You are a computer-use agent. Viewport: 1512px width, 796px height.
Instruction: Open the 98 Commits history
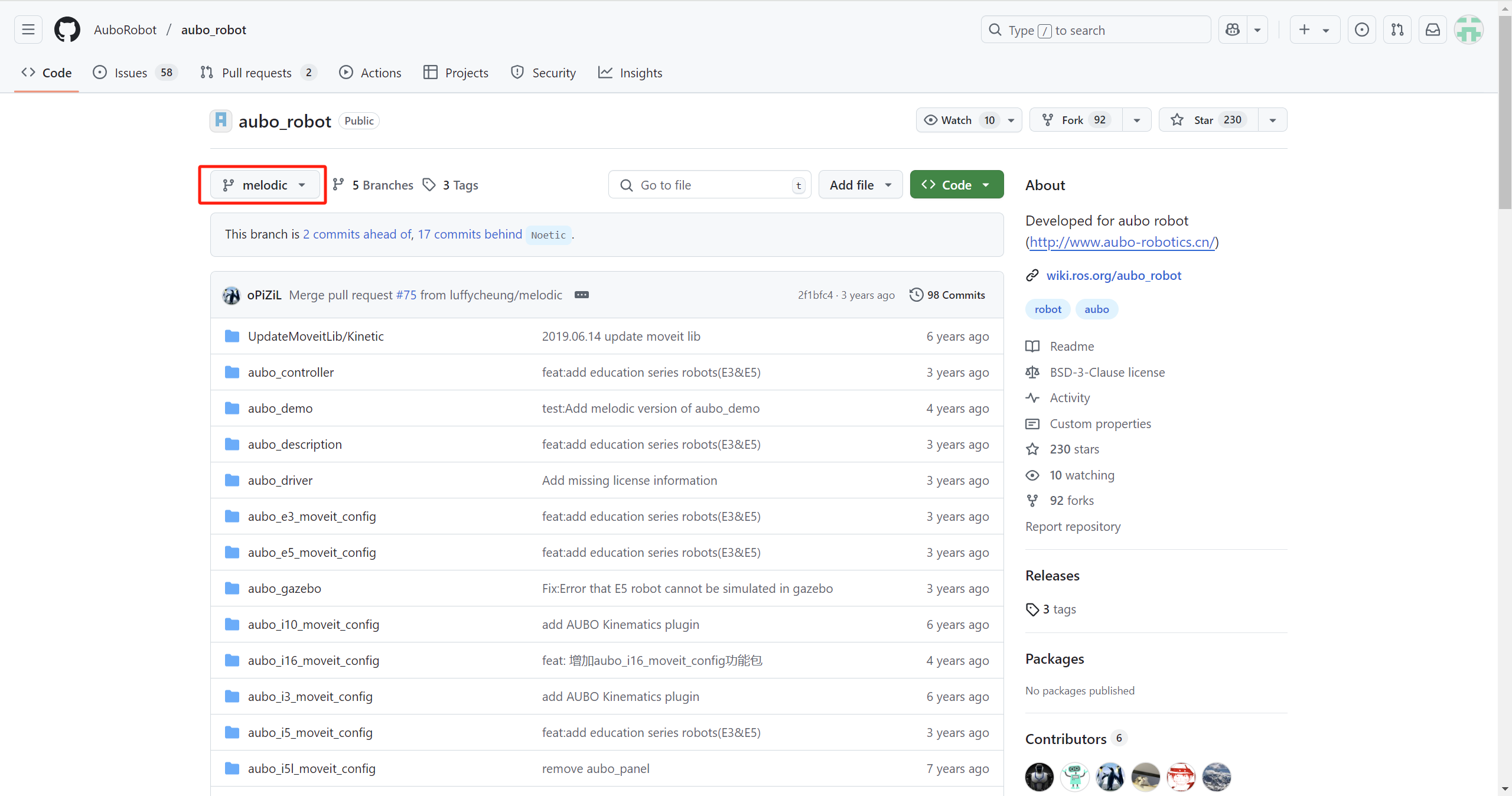(x=947, y=295)
